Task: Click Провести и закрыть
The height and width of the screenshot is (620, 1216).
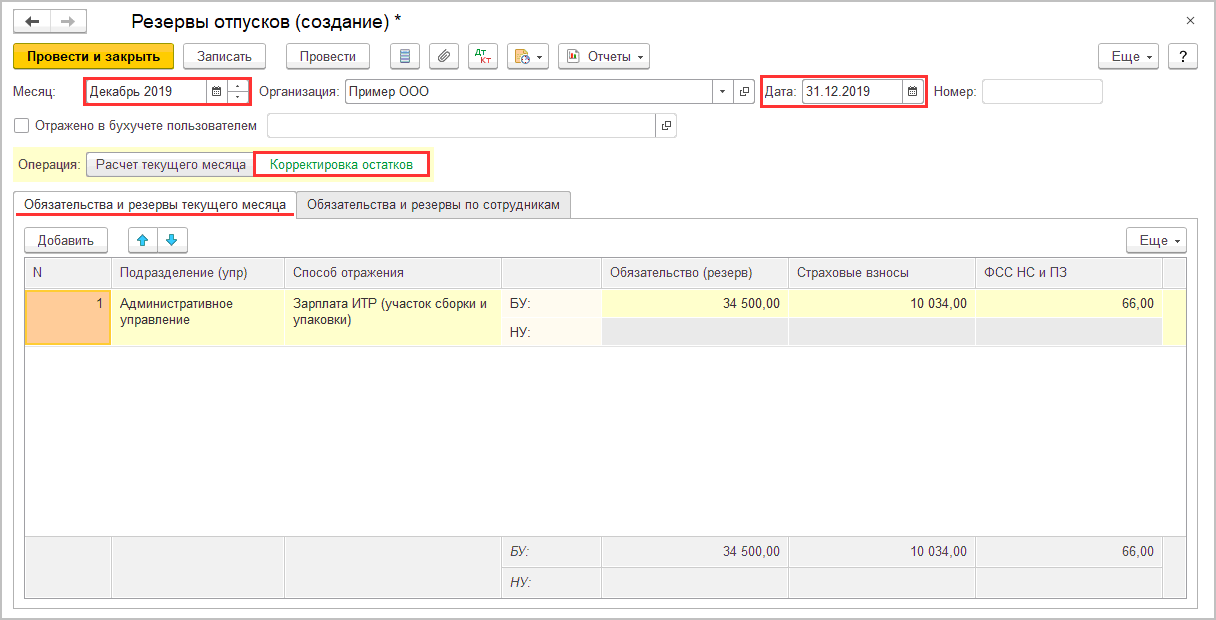Action: (94, 56)
